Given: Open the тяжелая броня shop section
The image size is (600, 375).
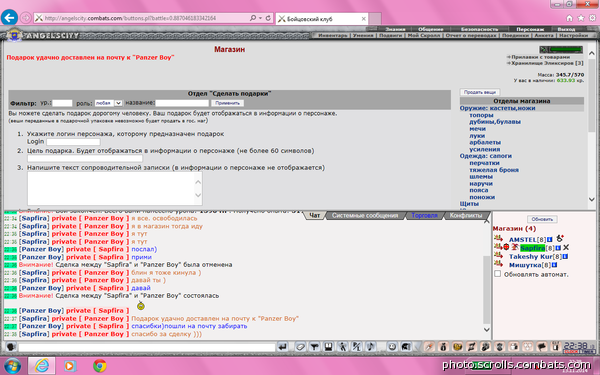Looking at the screenshot, I should (494, 170).
